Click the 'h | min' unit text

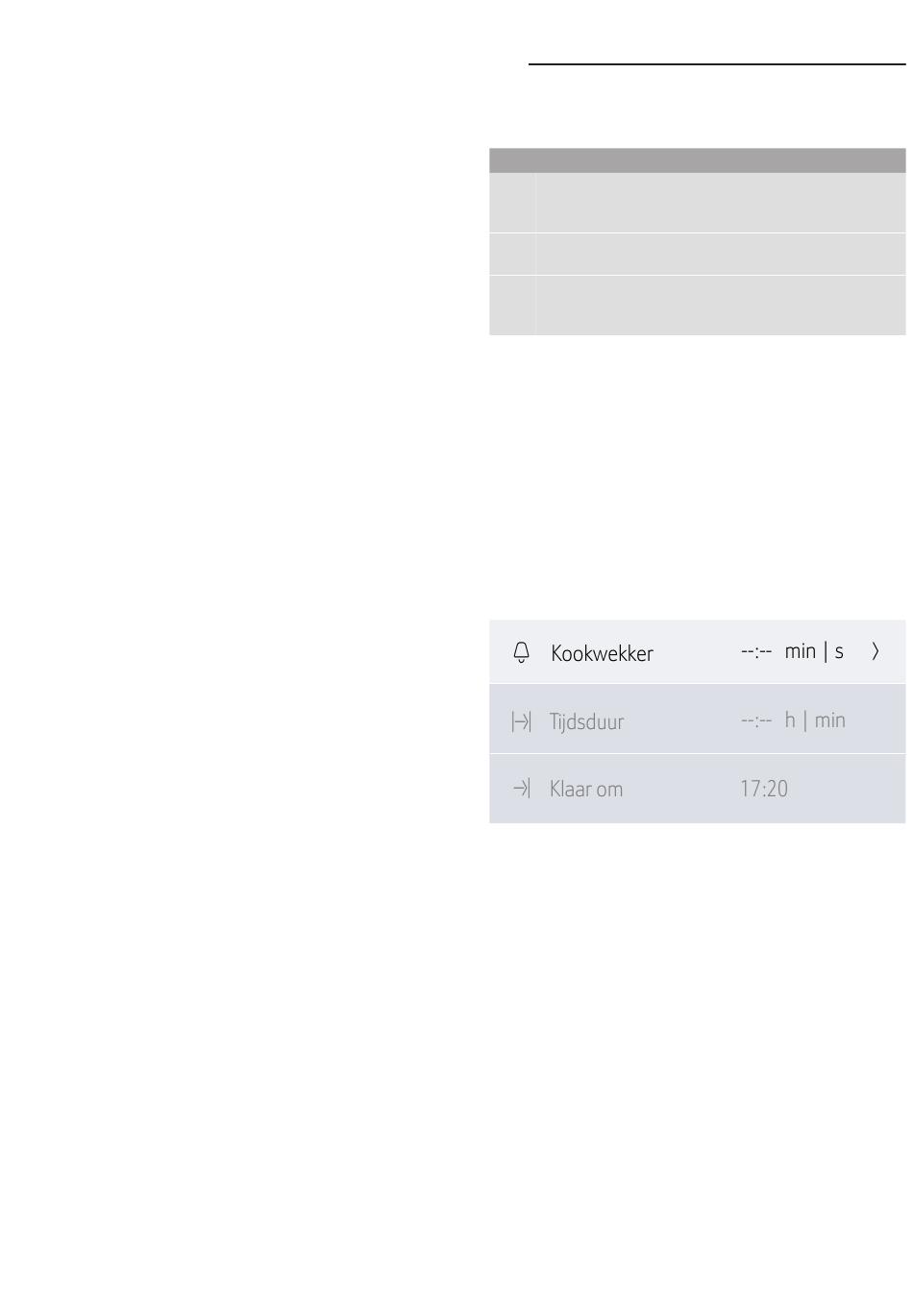pos(815,720)
